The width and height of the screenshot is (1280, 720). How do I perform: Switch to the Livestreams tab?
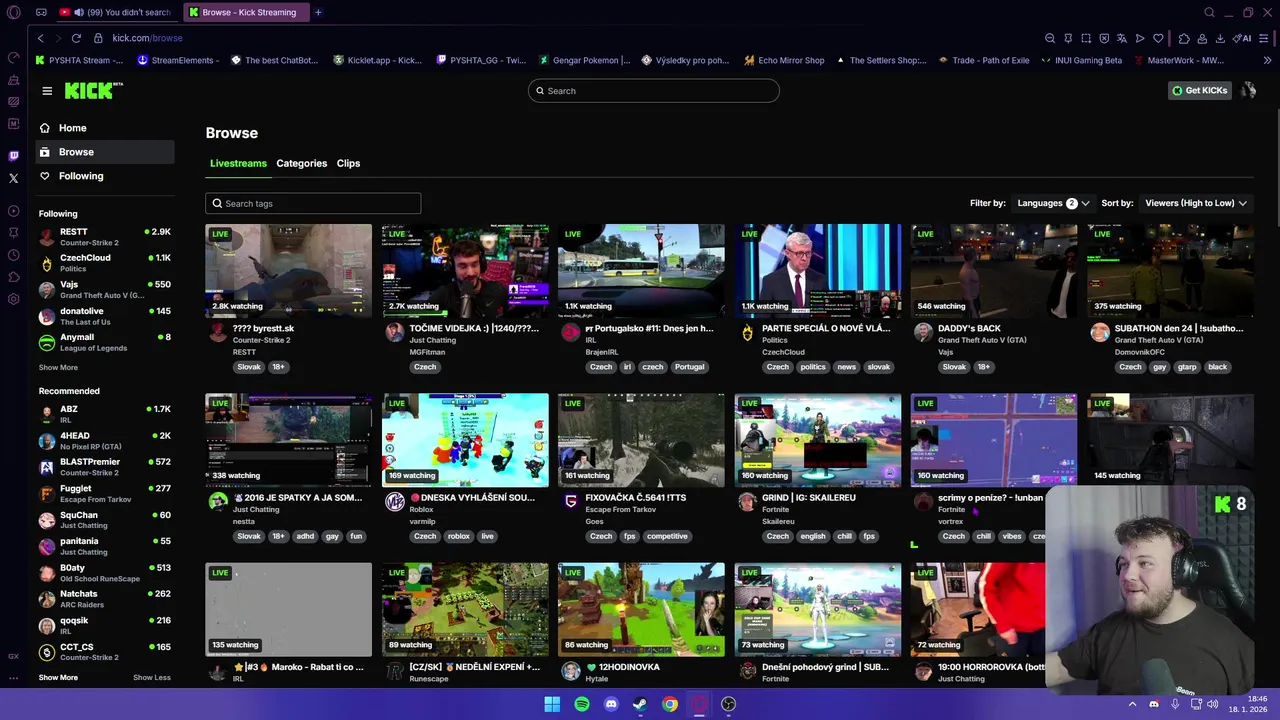[238, 163]
